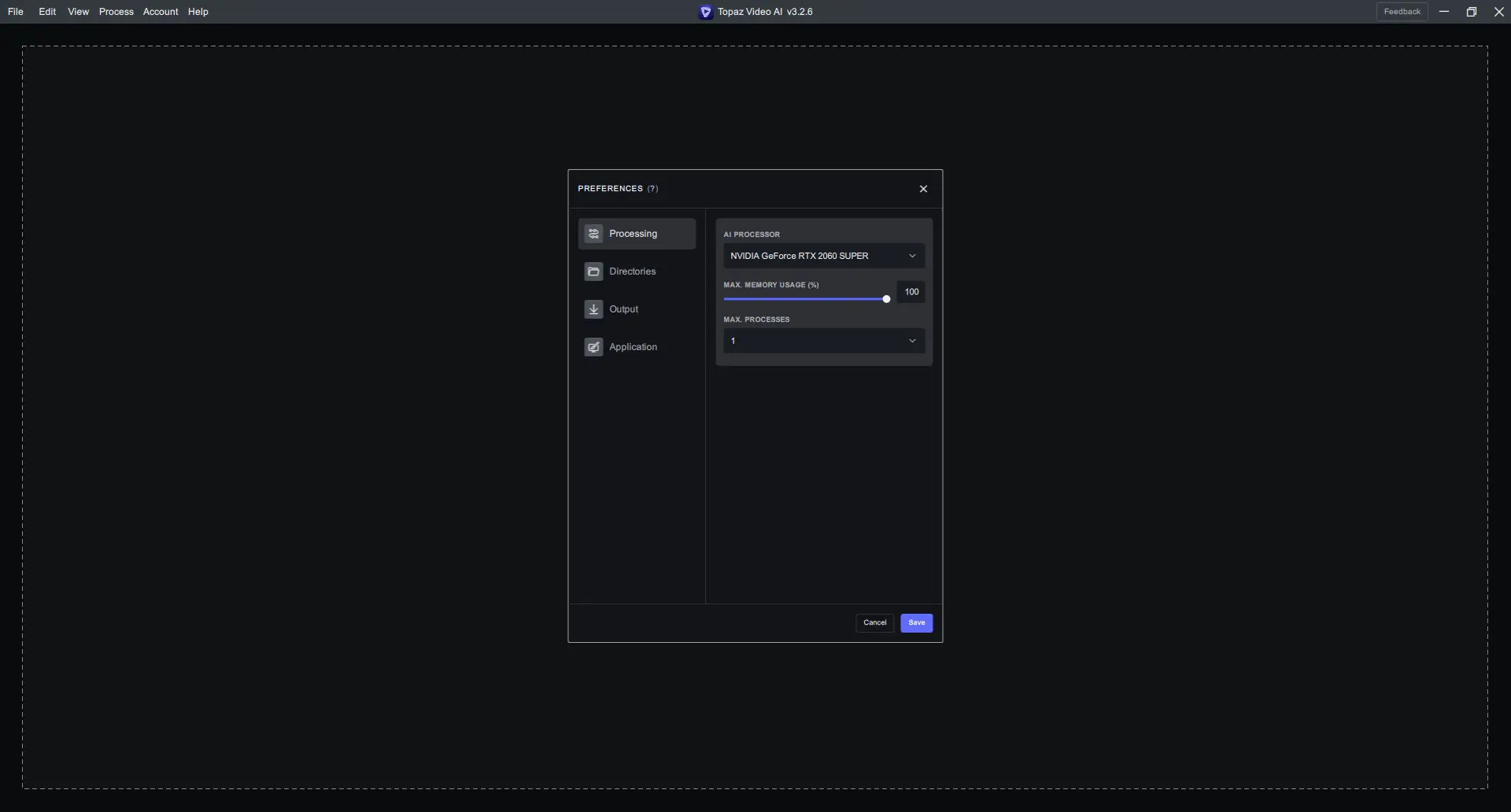Open the AI Processor dropdown

point(824,256)
